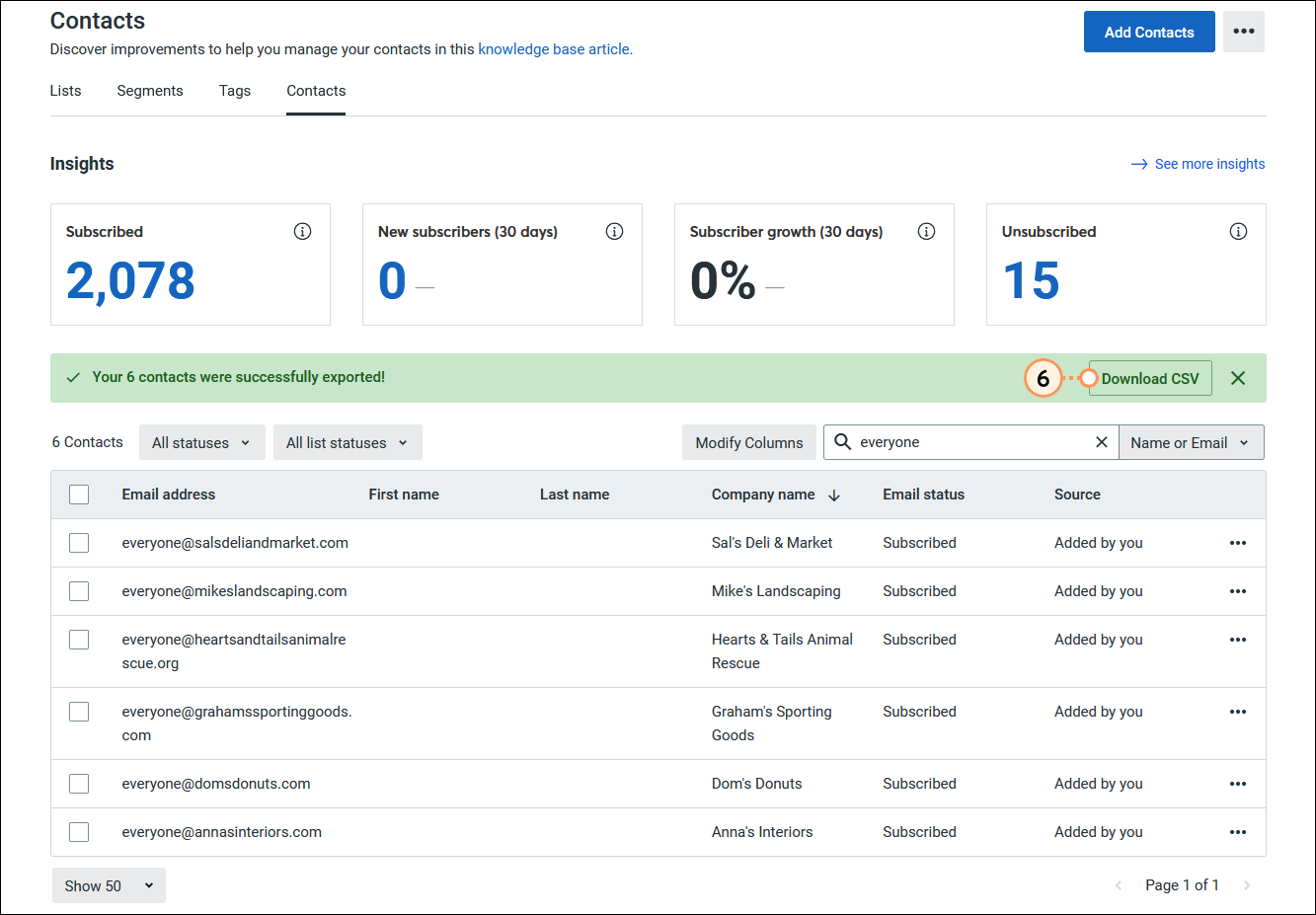Open actions menu for Graham's Sporting Goods
1316x915 pixels.
point(1238,712)
